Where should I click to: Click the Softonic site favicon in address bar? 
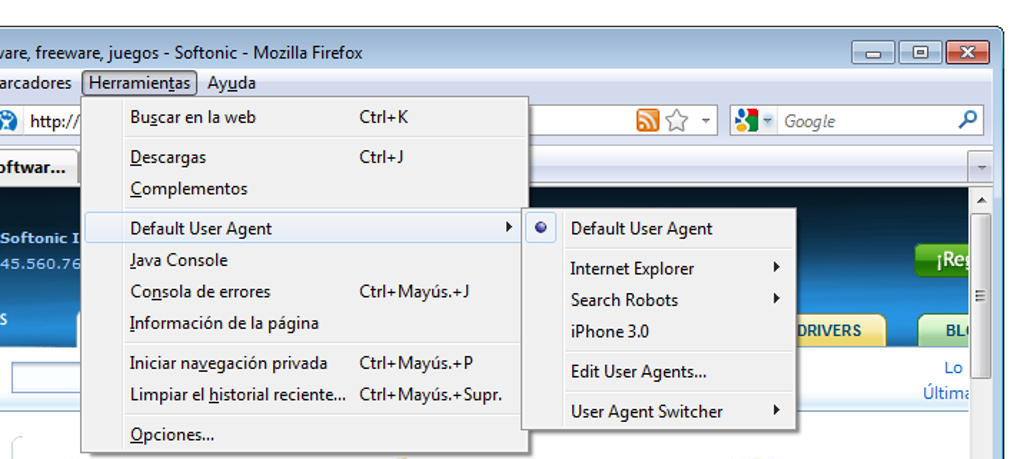tap(8, 121)
